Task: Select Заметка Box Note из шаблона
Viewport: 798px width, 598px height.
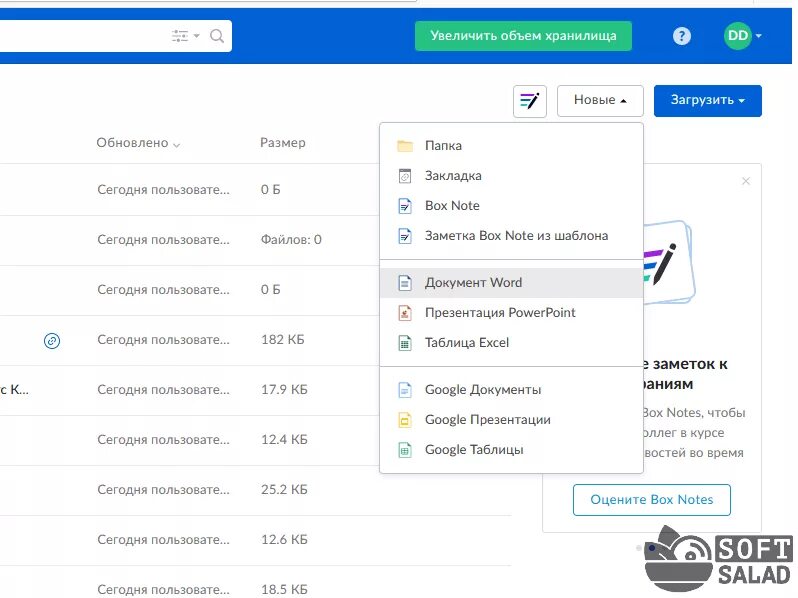Action: click(x=511, y=236)
